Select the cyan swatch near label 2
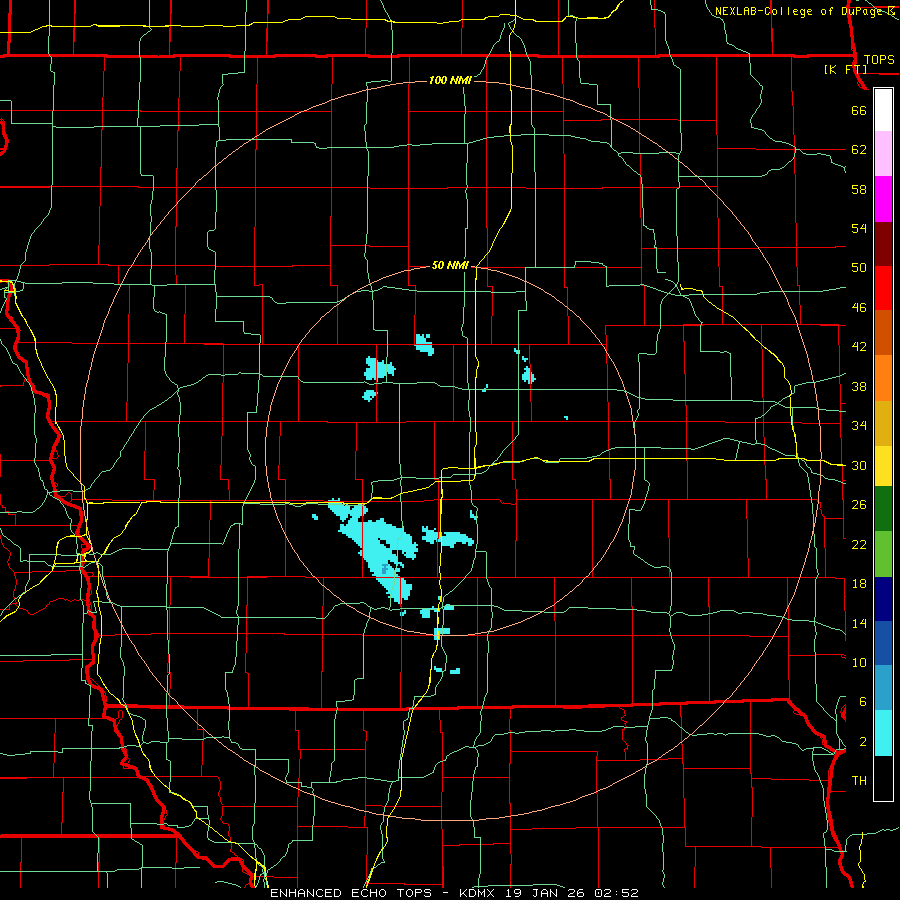Image resolution: width=900 pixels, height=900 pixels. click(883, 733)
